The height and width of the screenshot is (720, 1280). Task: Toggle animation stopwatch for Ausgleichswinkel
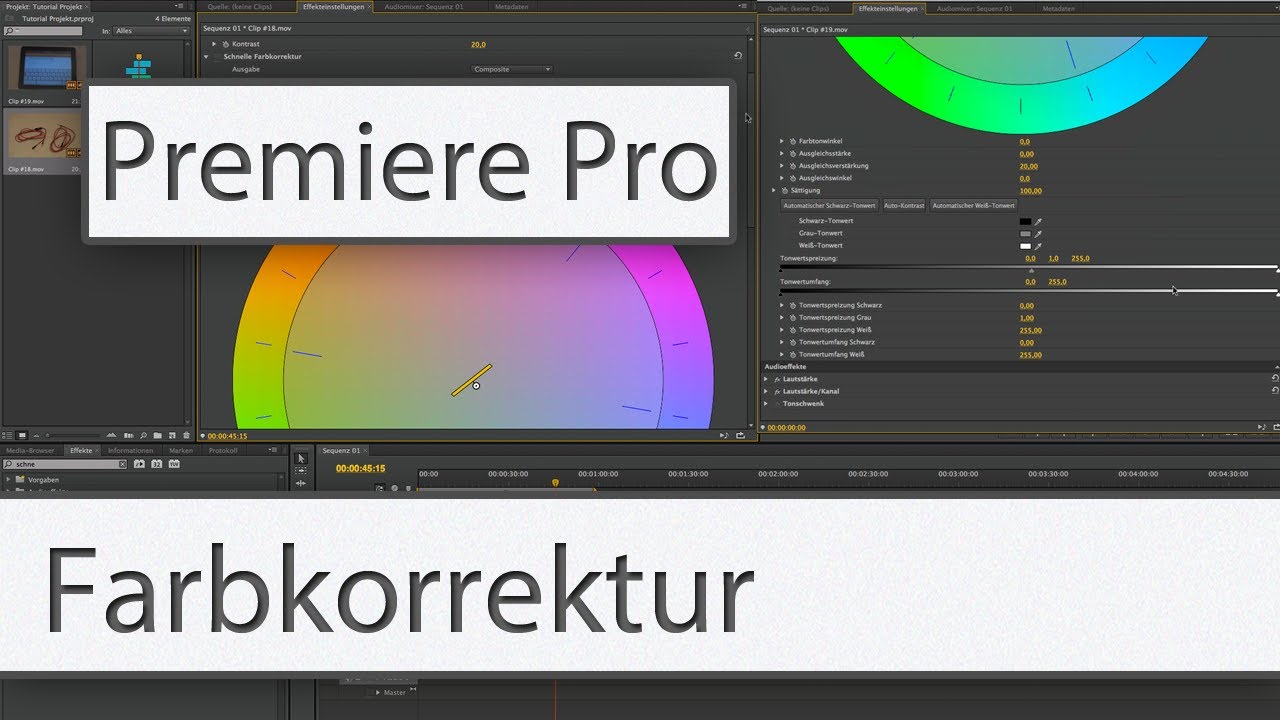(x=793, y=178)
